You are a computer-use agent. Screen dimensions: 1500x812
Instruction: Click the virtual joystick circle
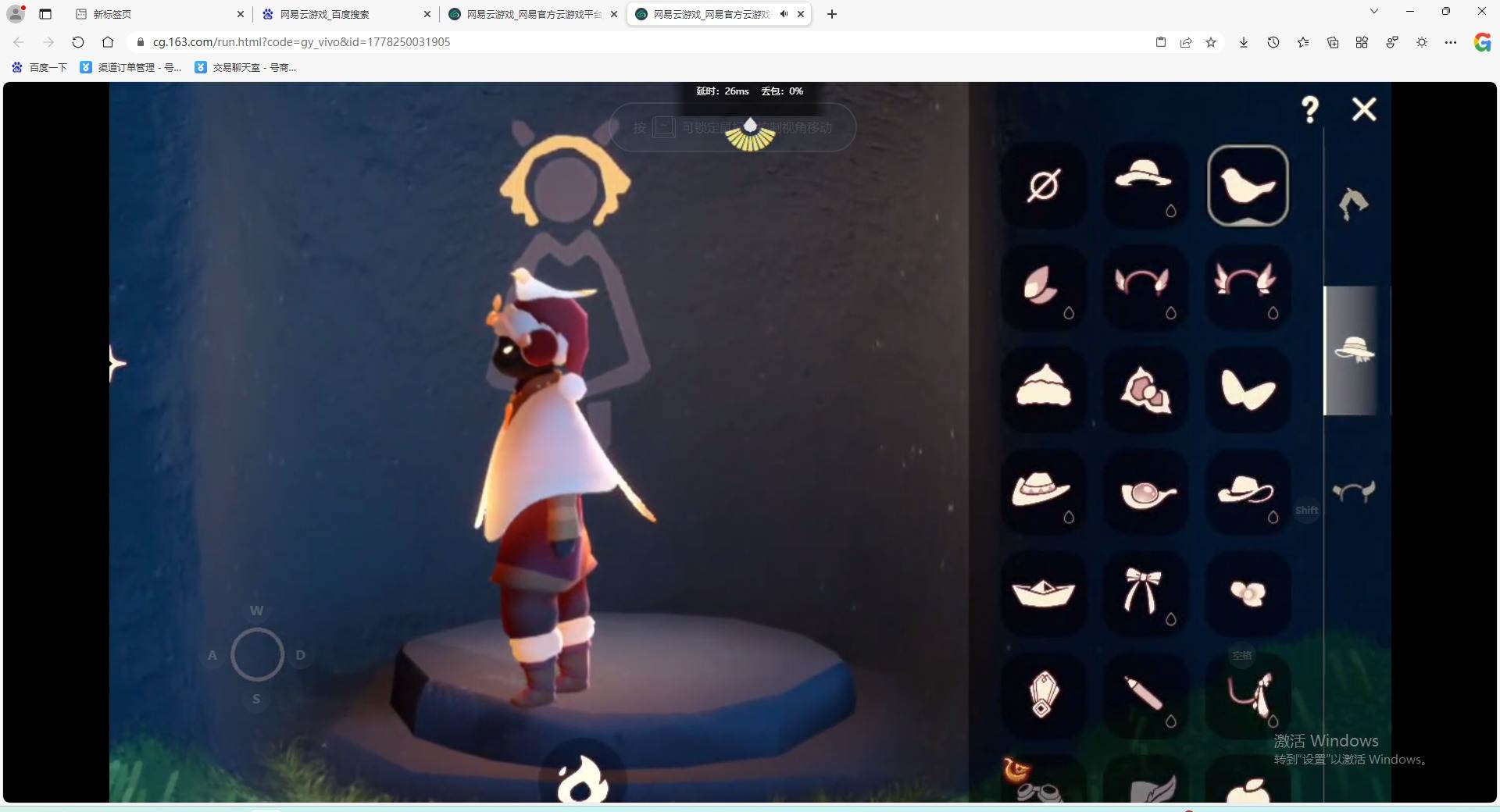pyautogui.click(x=257, y=654)
